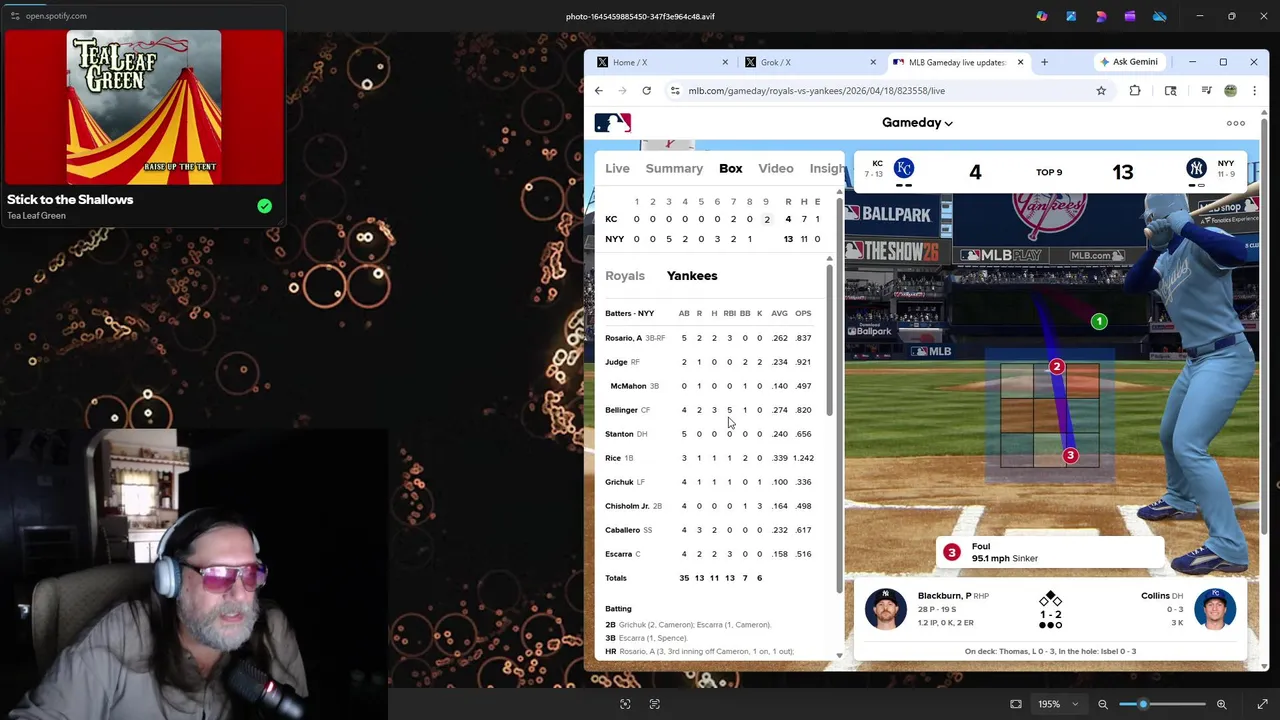
Task: Switch to the Grok / X browser tab
Action: 809,62
